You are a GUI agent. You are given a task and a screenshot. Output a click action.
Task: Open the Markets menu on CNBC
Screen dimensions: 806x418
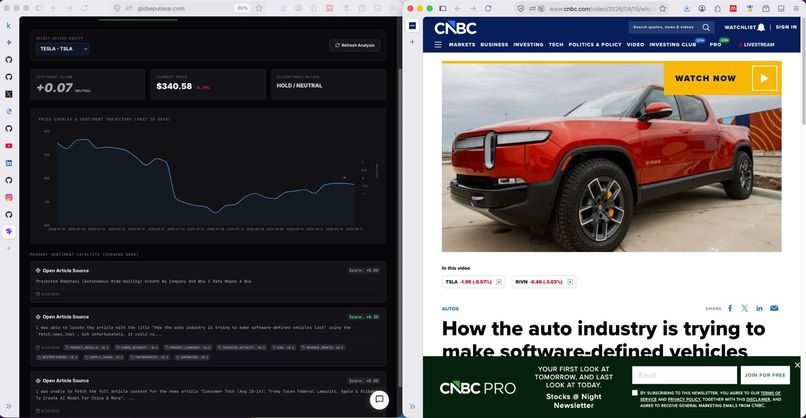pyautogui.click(x=462, y=45)
